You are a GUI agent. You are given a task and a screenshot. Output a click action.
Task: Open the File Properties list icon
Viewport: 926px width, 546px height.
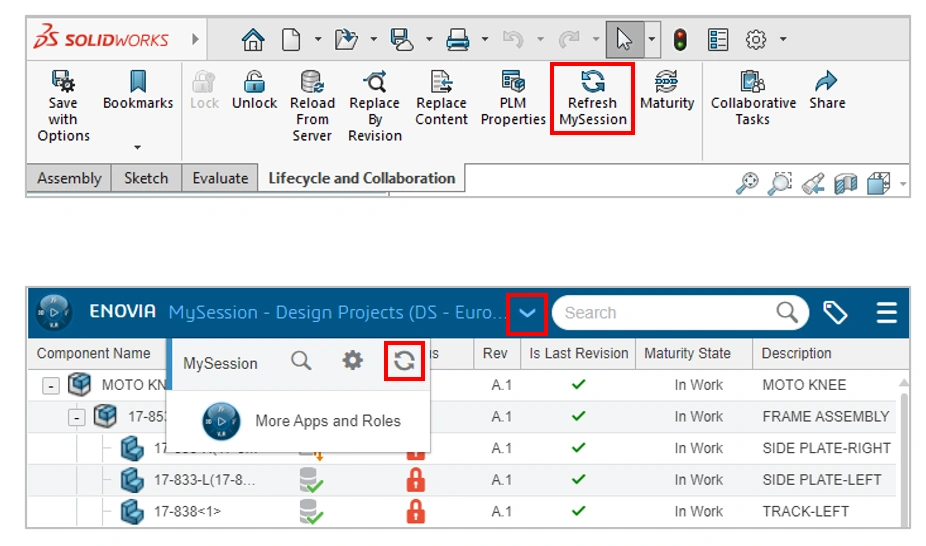pos(718,40)
